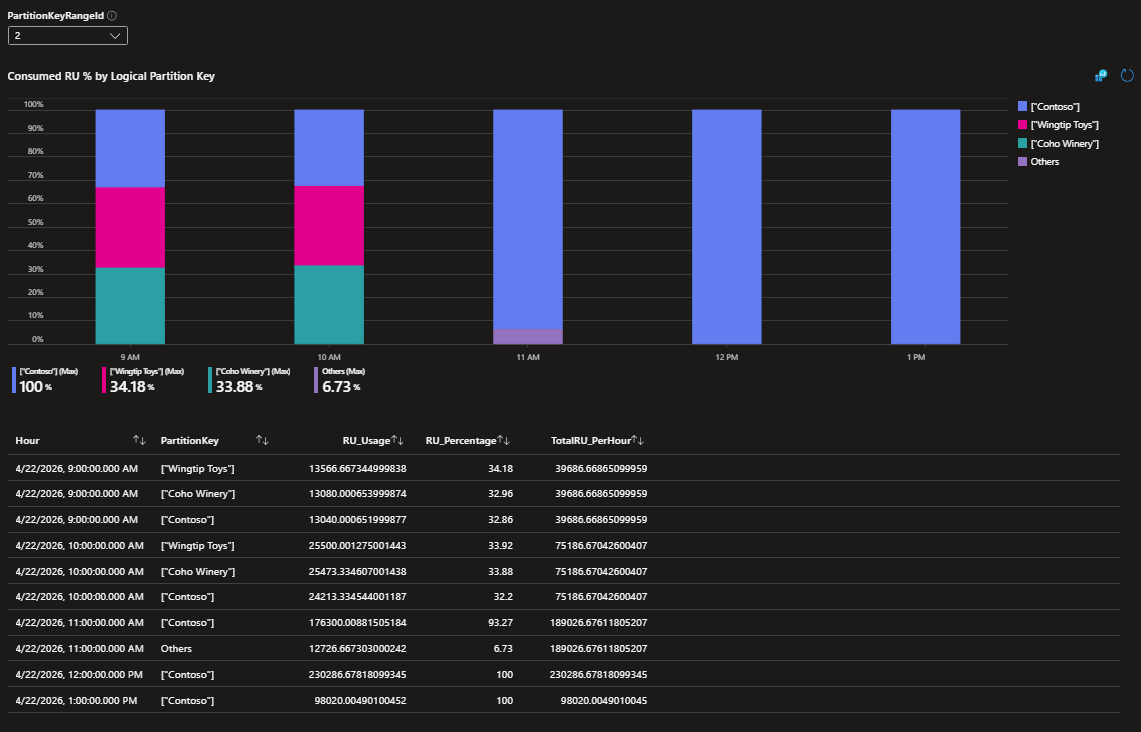Select the 1 PM Contoso bar
The image size is (1141, 732).
click(x=926, y=227)
